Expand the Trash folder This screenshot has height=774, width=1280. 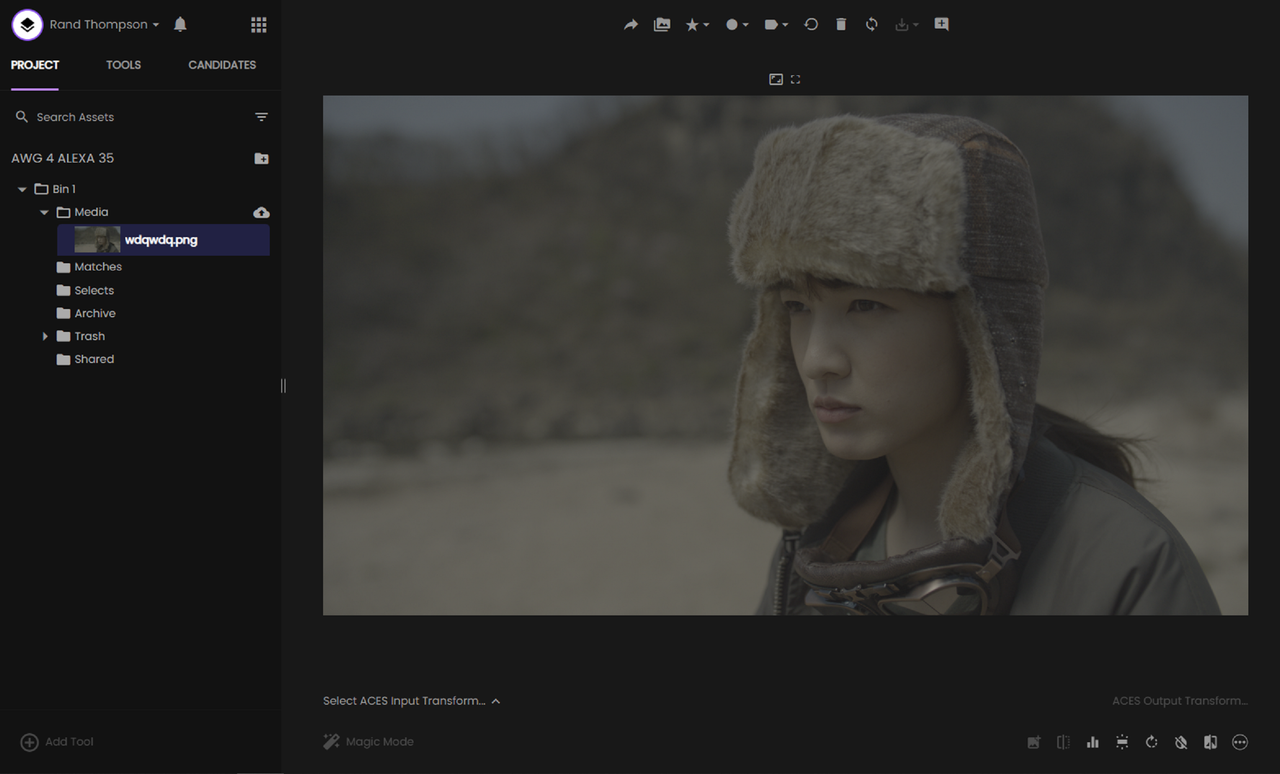coord(45,336)
